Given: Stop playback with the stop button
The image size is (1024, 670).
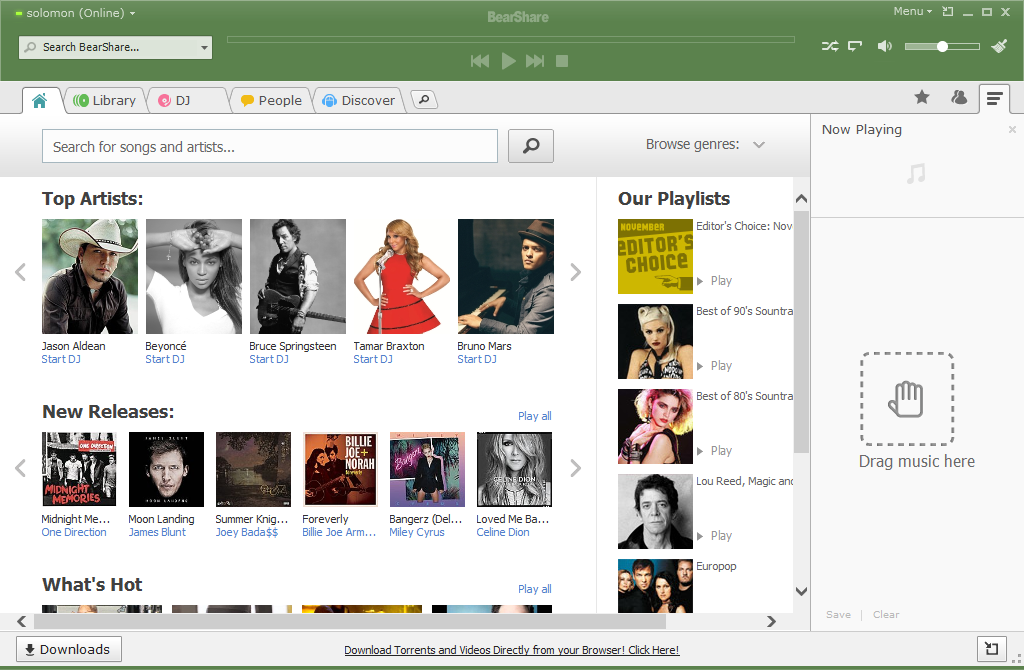Looking at the screenshot, I should tap(562, 61).
